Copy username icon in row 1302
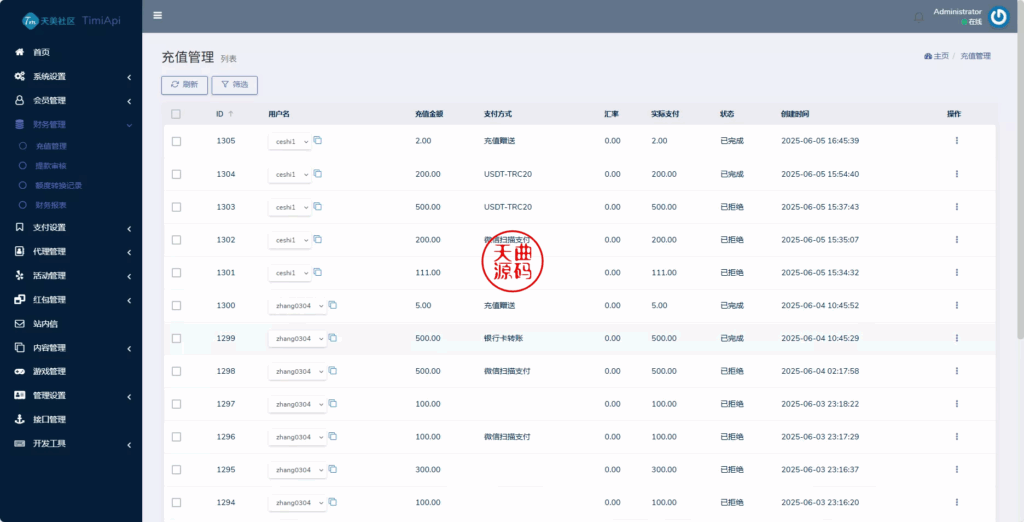Image resolution: width=1024 pixels, height=522 pixels. coord(317,239)
